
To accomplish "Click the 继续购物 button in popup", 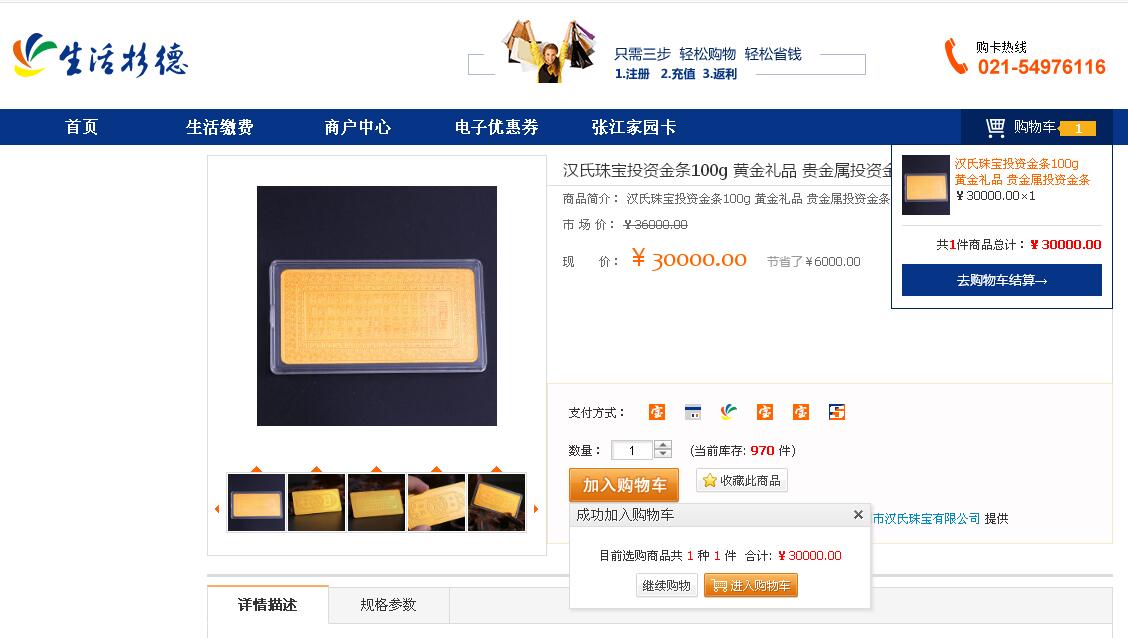I will [666, 585].
